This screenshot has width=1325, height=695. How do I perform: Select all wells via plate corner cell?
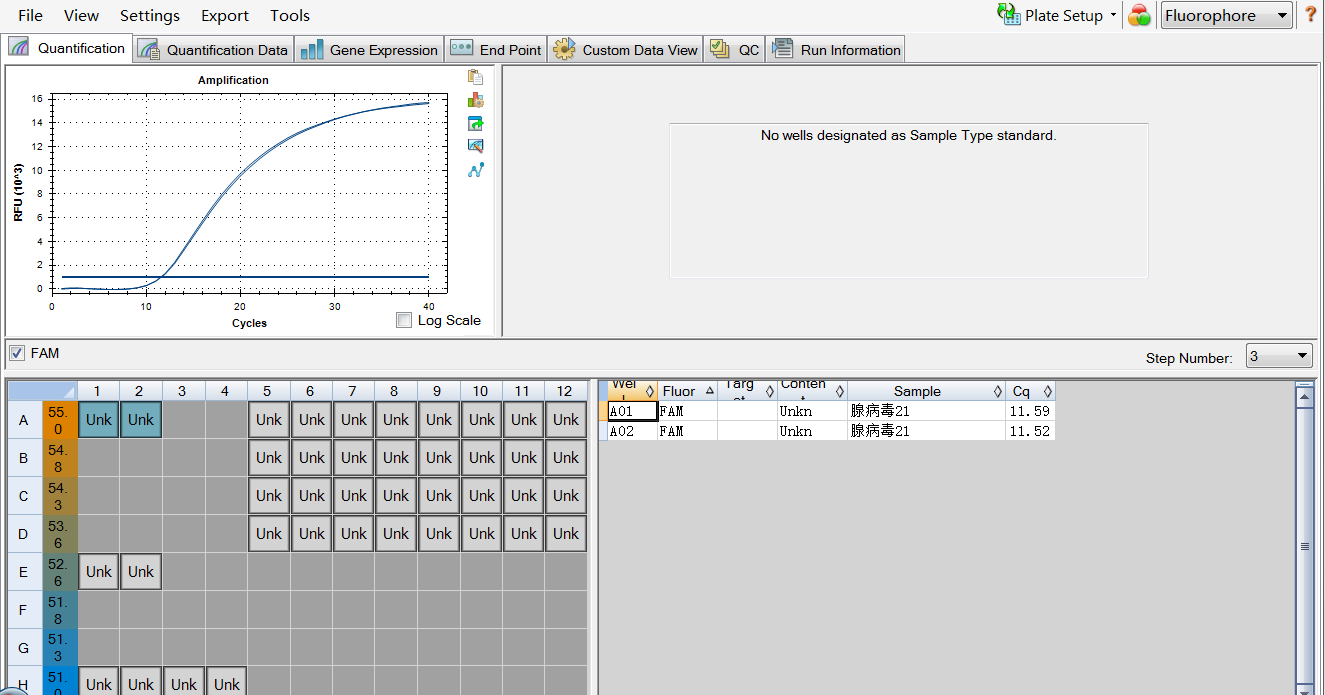click(42, 391)
